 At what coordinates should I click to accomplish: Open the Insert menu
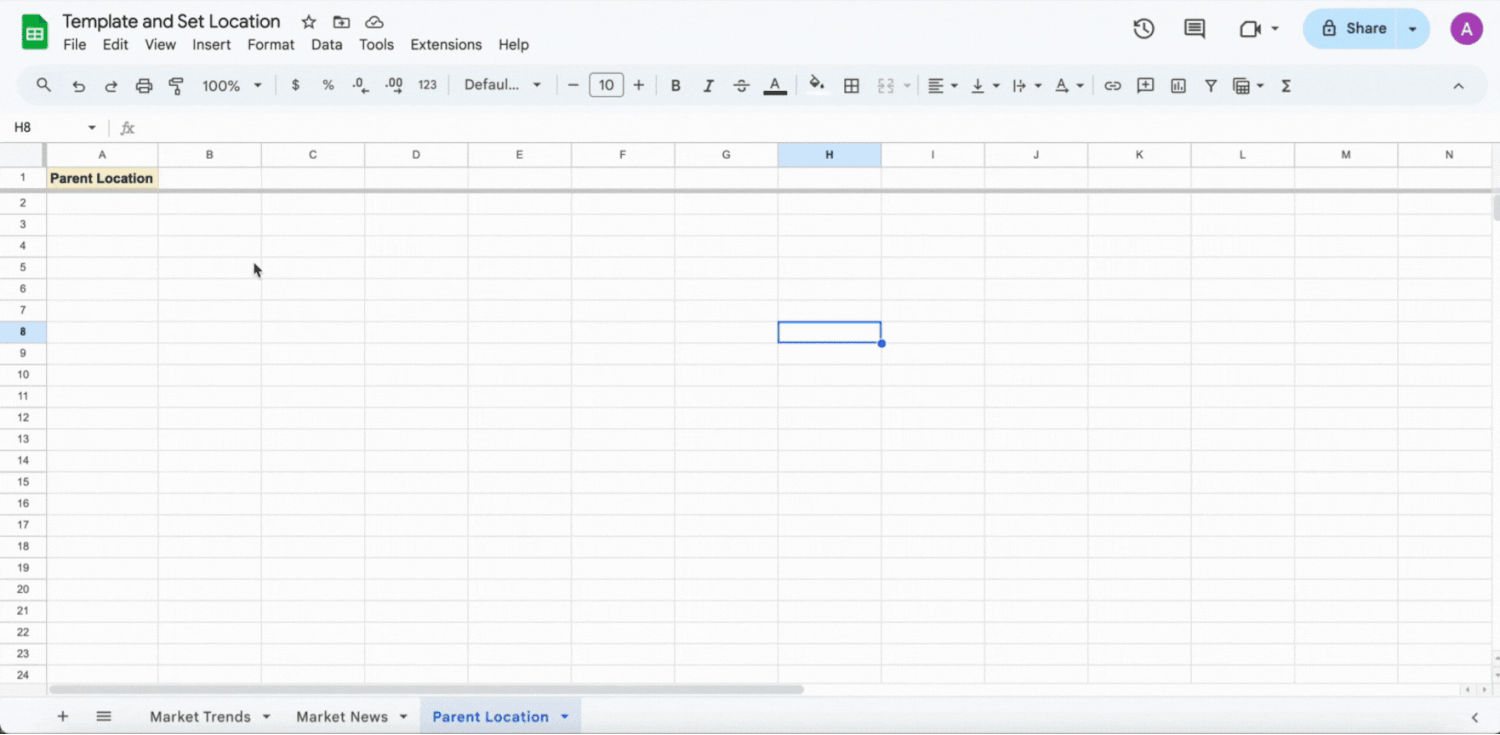point(212,45)
